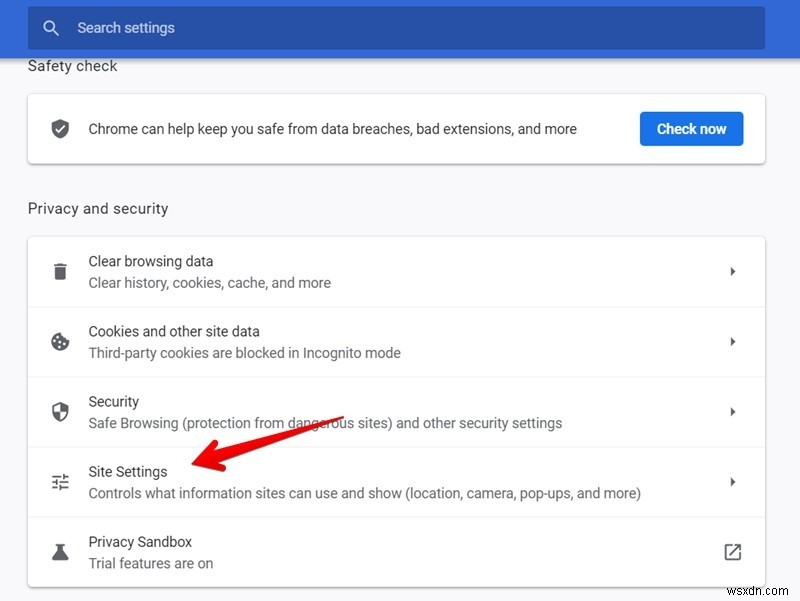Click the Trial features are on text
Image resolution: width=800 pixels, height=601 pixels.
150,563
